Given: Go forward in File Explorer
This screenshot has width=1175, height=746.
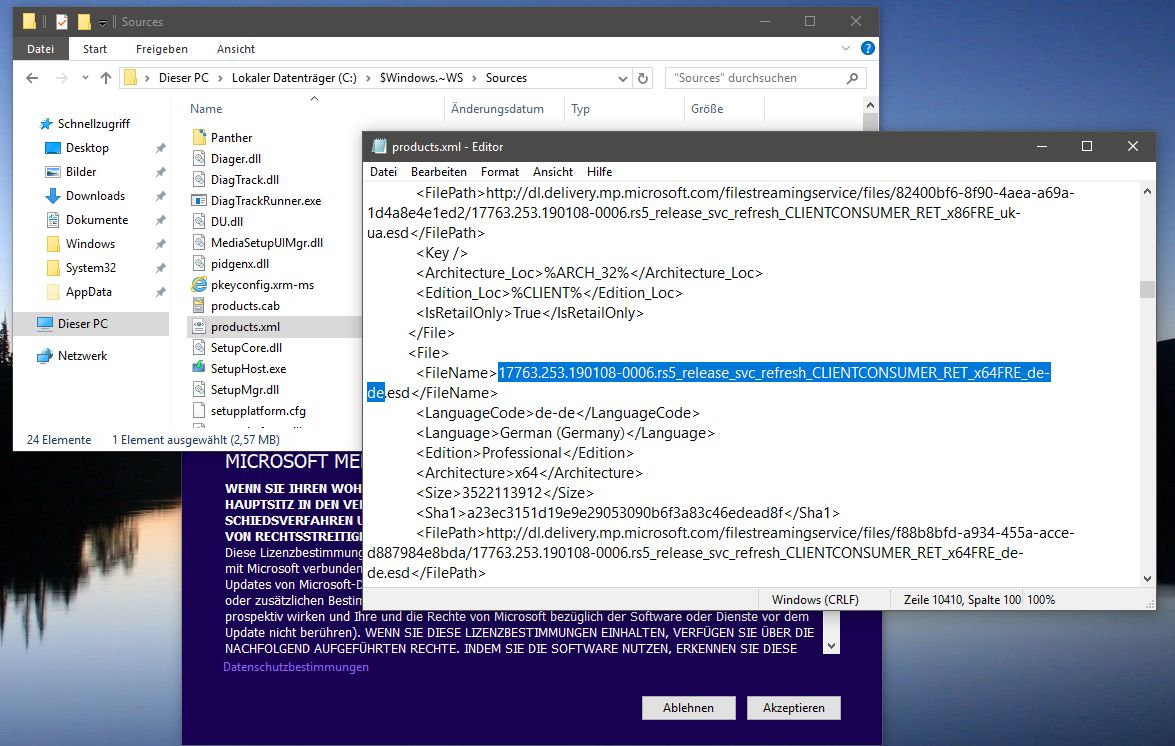Looking at the screenshot, I should [61, 78].
